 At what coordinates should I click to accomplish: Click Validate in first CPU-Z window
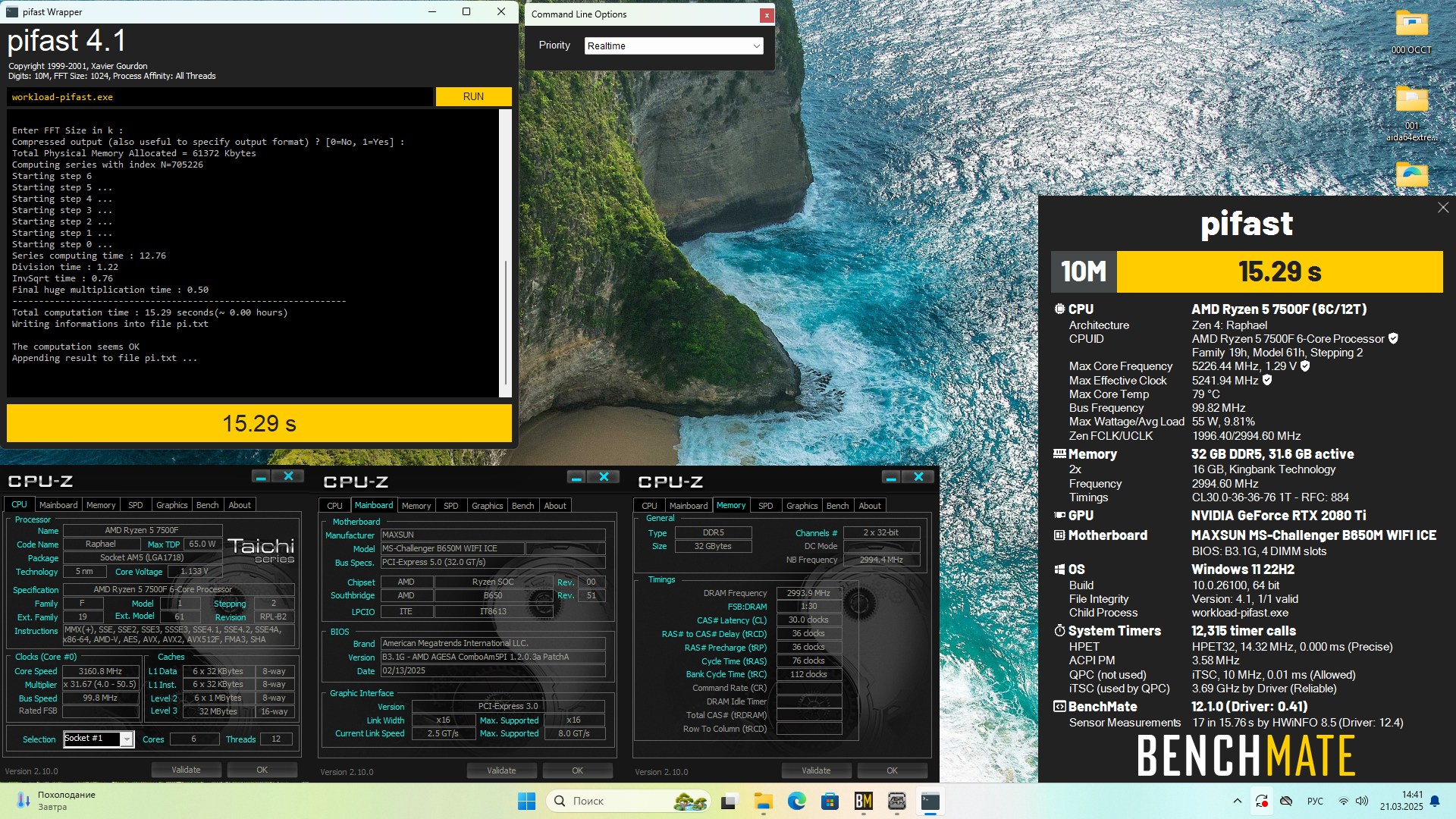tap(186, 770)
